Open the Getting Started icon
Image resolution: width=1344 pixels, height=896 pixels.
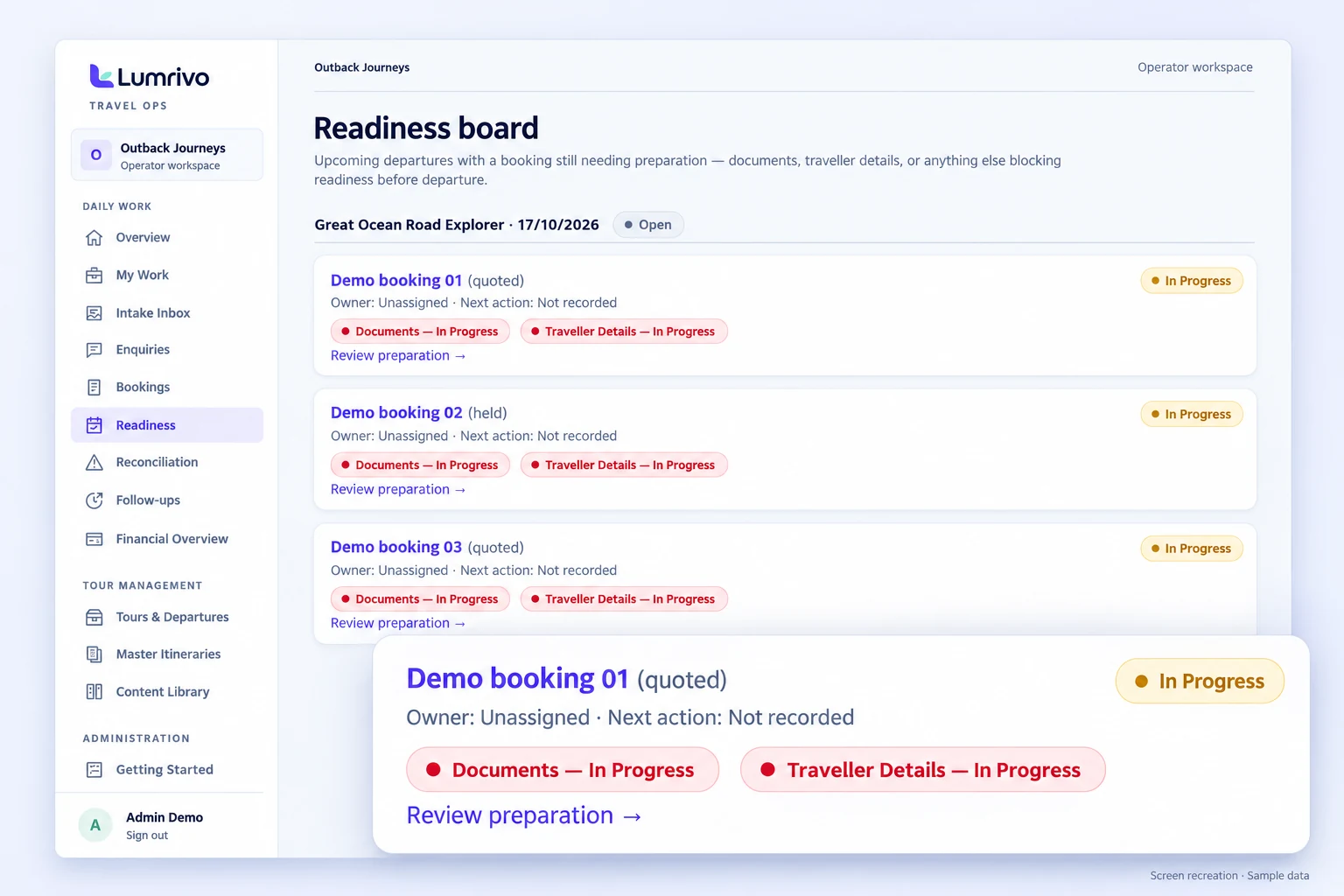tap(94, 770)
